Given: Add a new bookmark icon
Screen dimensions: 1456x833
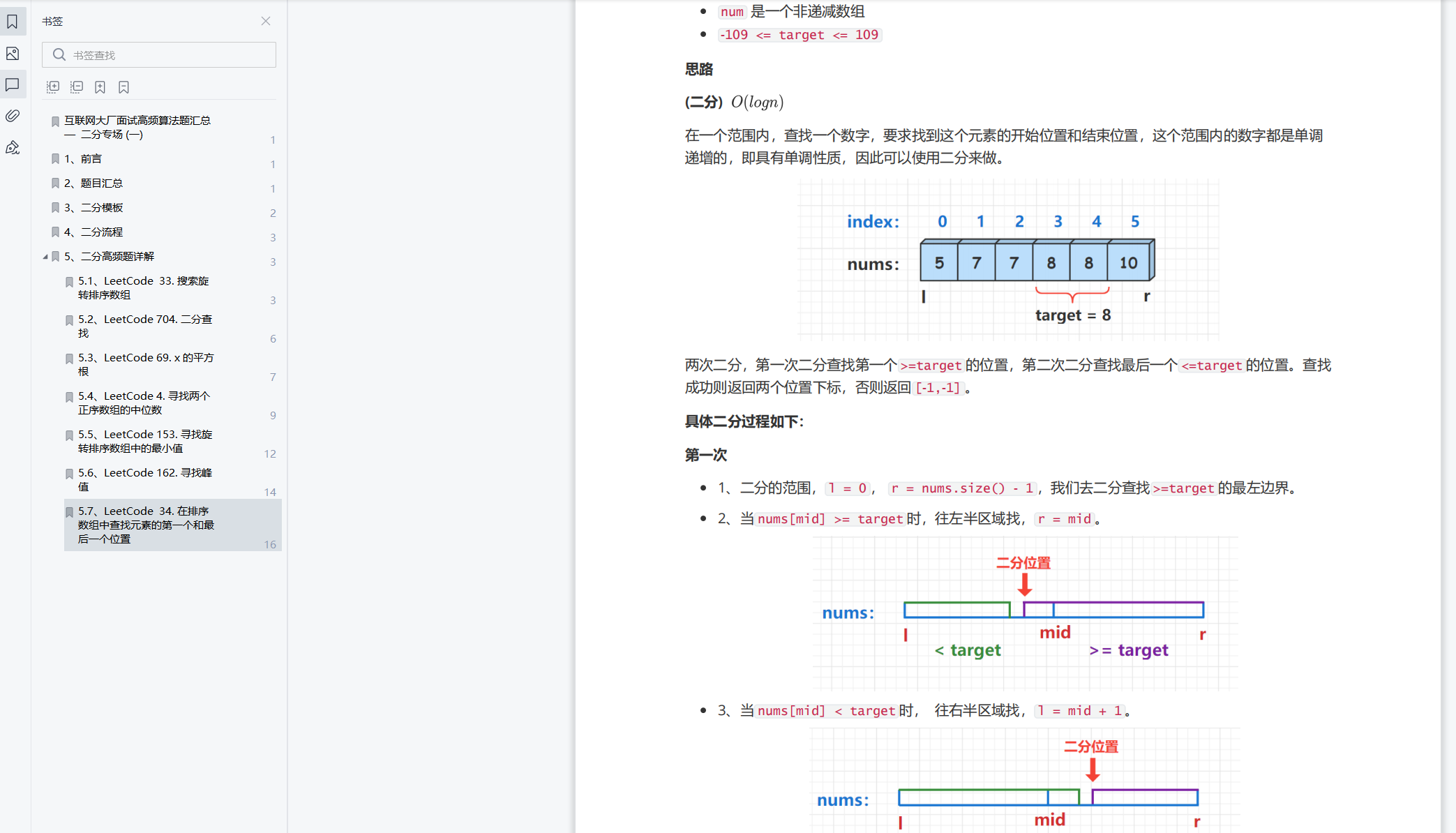Looking at the screenshot, I should coord(100,87).
